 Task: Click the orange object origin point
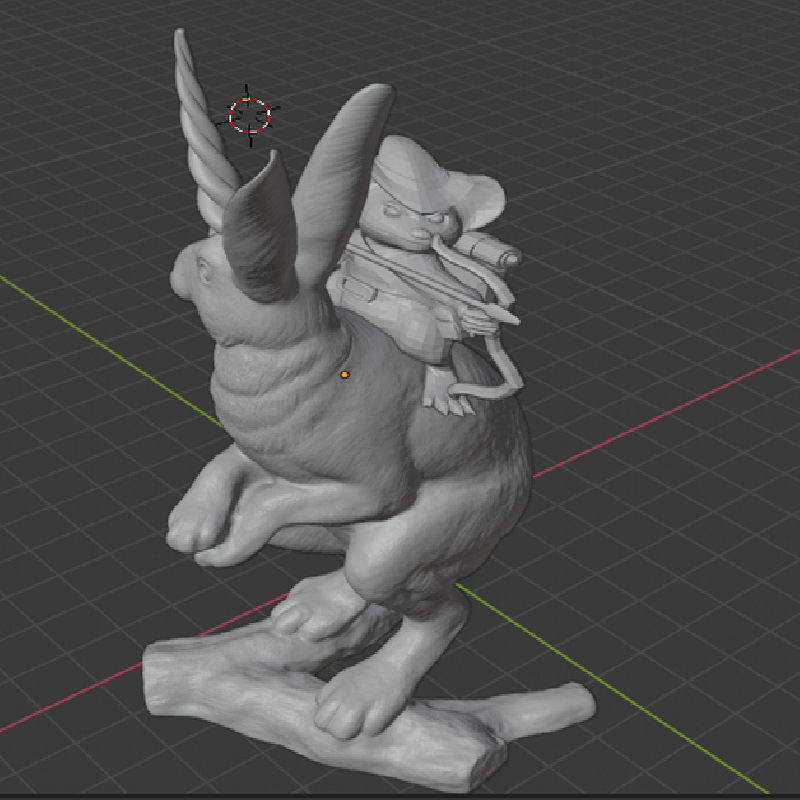point(344,374)
